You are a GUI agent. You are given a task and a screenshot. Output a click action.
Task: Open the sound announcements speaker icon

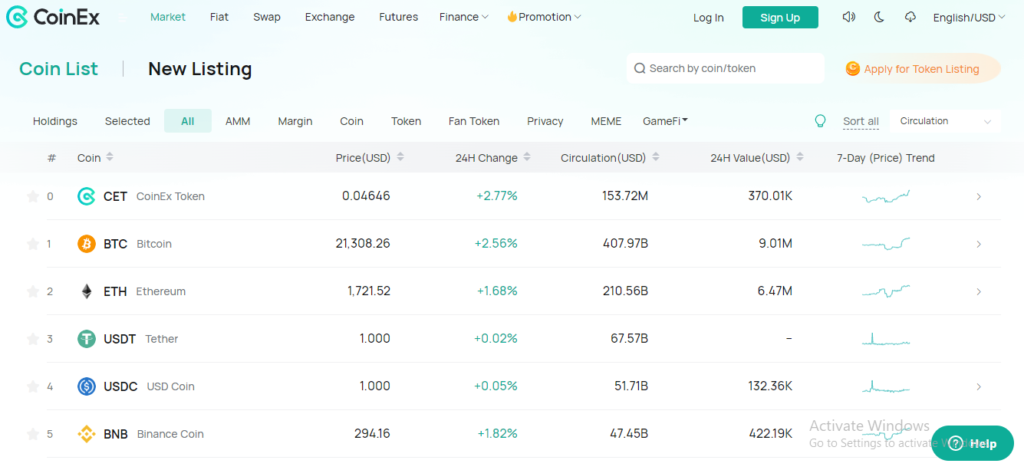tap(849, 17)
